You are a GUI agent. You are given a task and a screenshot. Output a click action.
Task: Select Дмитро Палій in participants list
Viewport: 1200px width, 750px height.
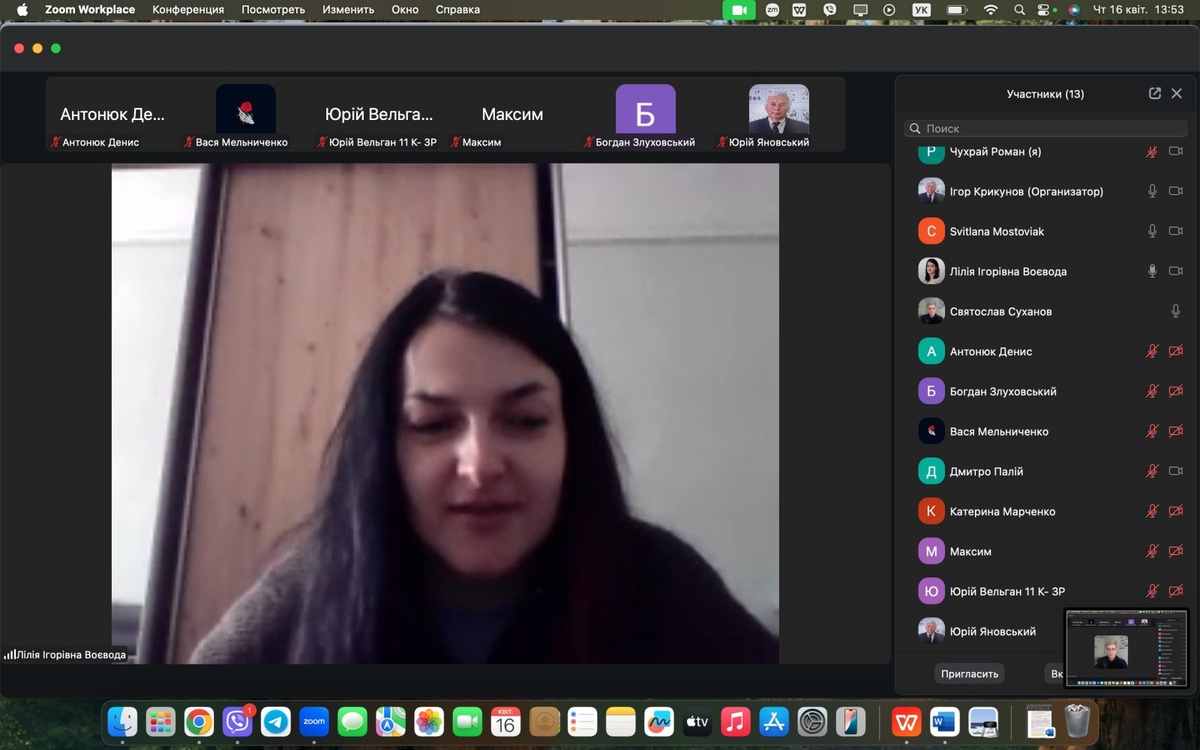coord(986,471)
